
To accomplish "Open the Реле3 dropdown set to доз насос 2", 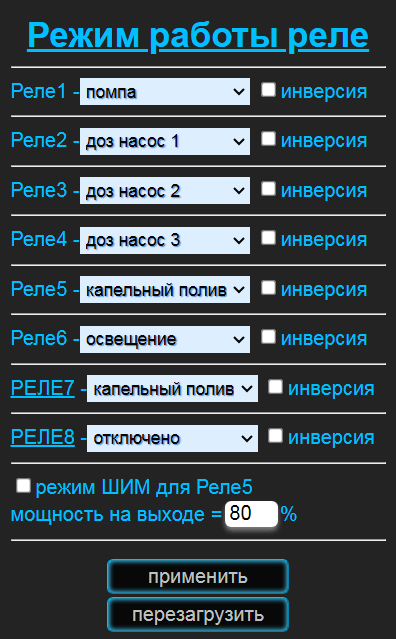I will pyautogui.click(x=165, y=191).
